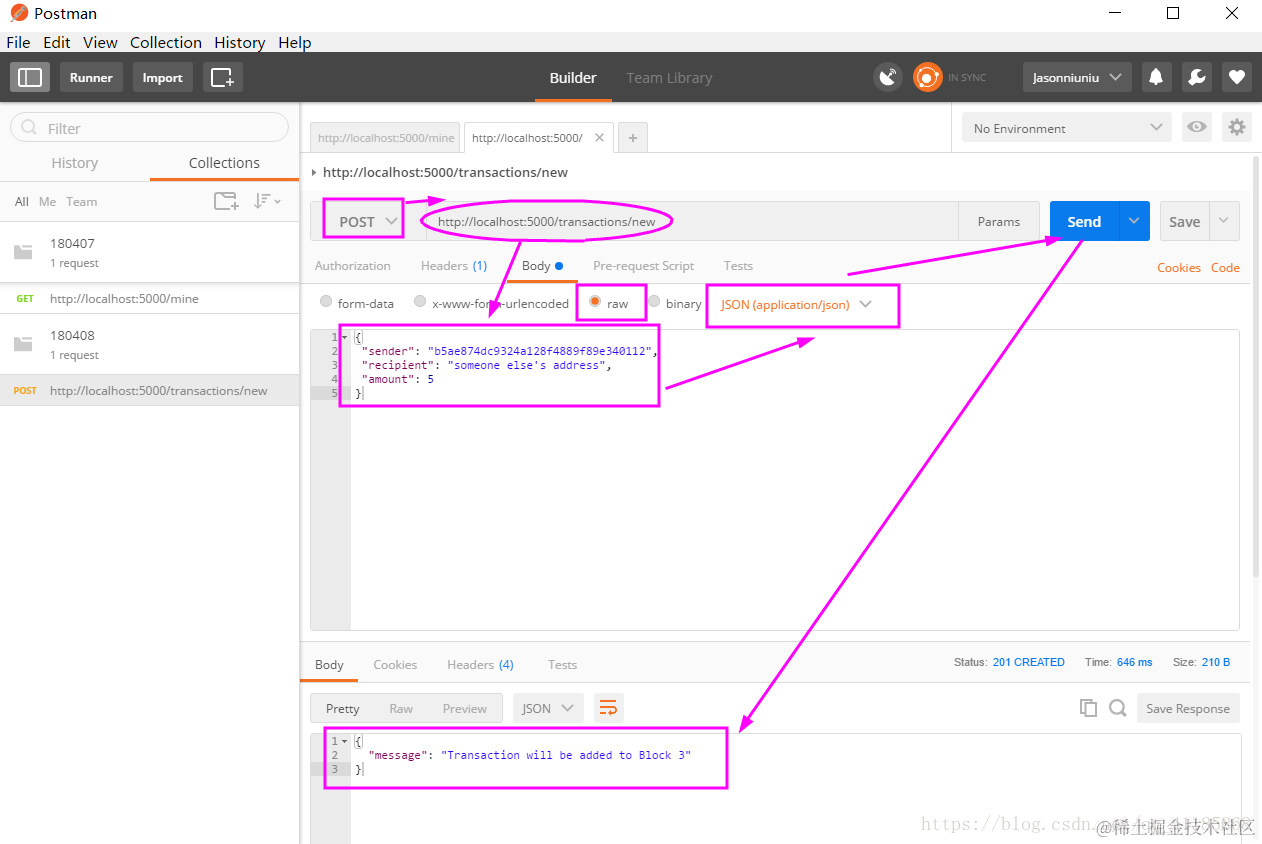The width and height of the screenshot is (1262, 844).
Task: Collapse JSON fold arrow in response
Action: click(x=346, y=742)
